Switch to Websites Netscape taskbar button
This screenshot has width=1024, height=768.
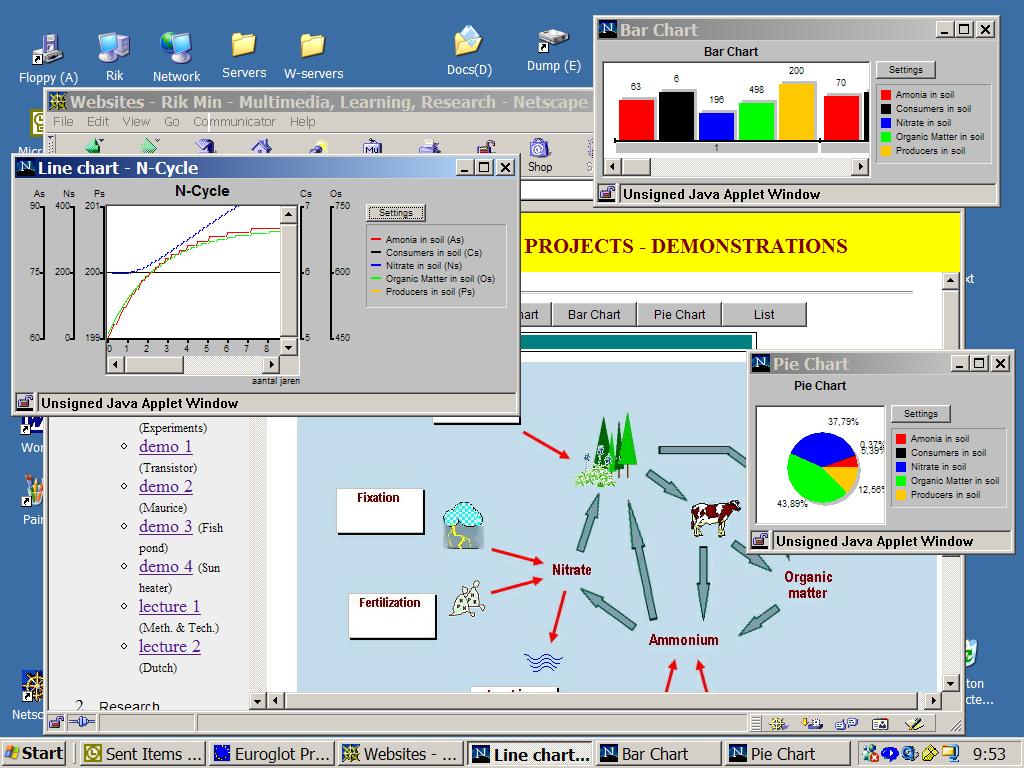pyautogui.click(x=400, y=754)
